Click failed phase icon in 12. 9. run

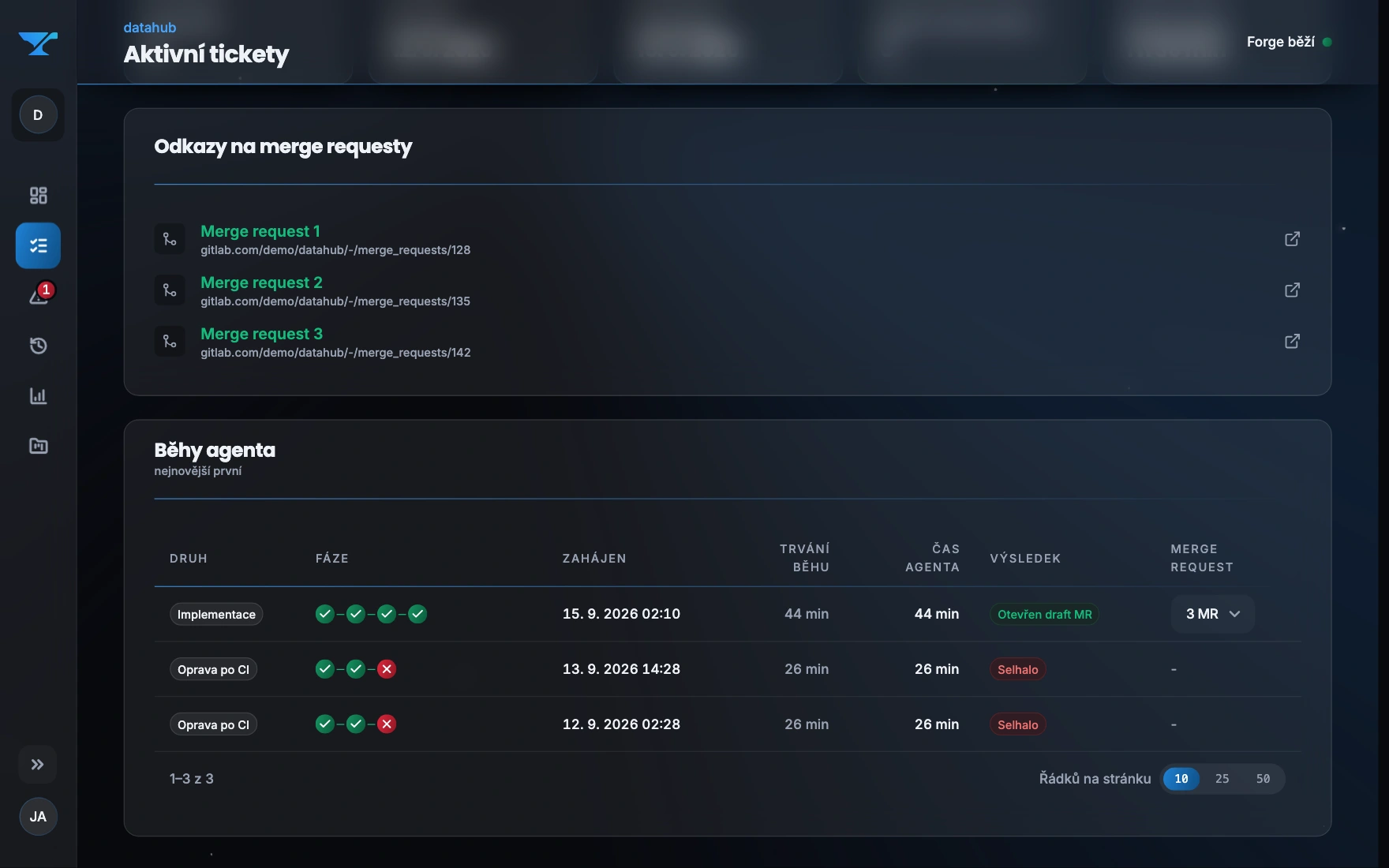coord(387,724)
